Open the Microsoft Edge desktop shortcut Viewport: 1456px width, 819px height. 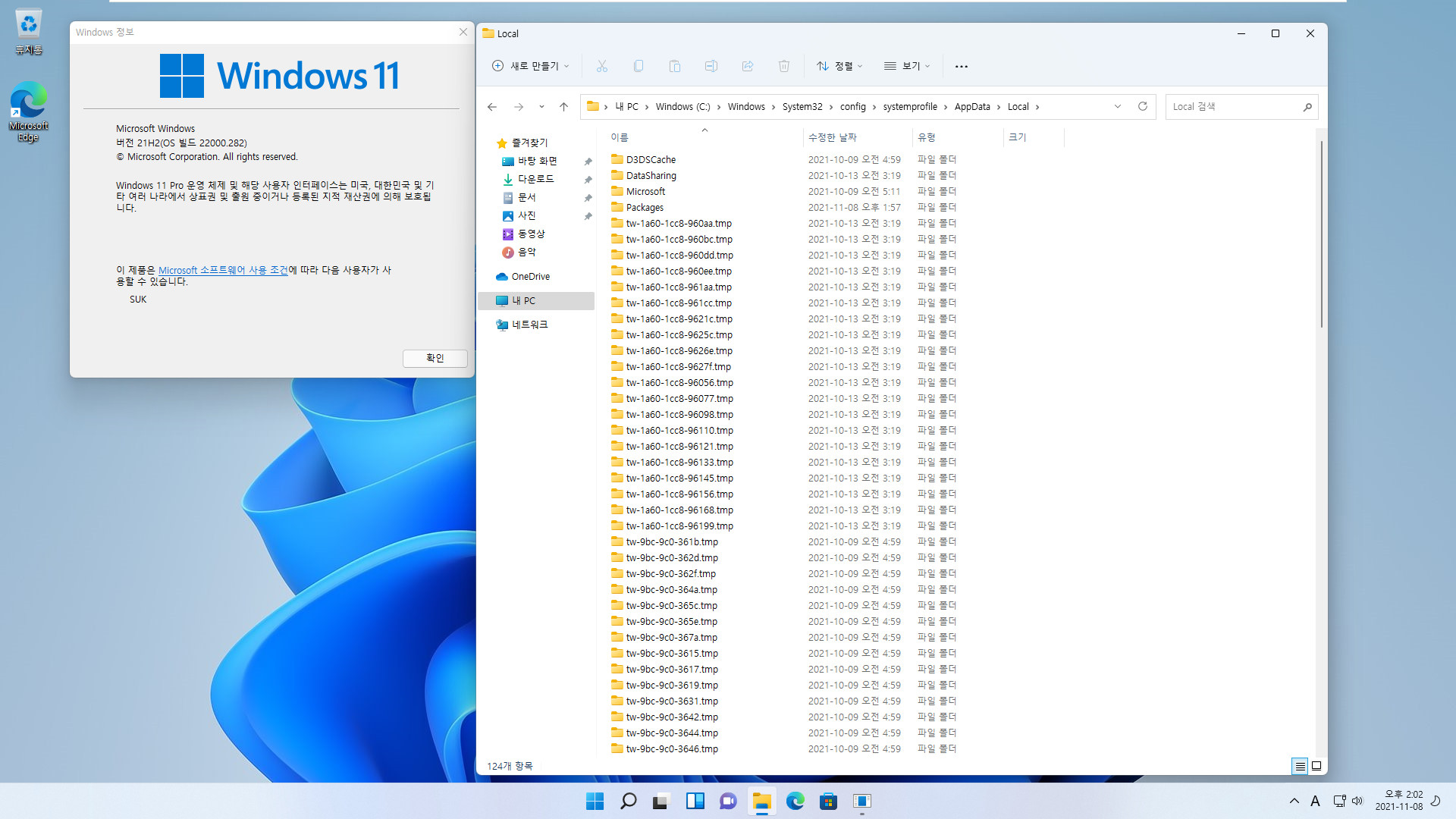click(29, 111)
